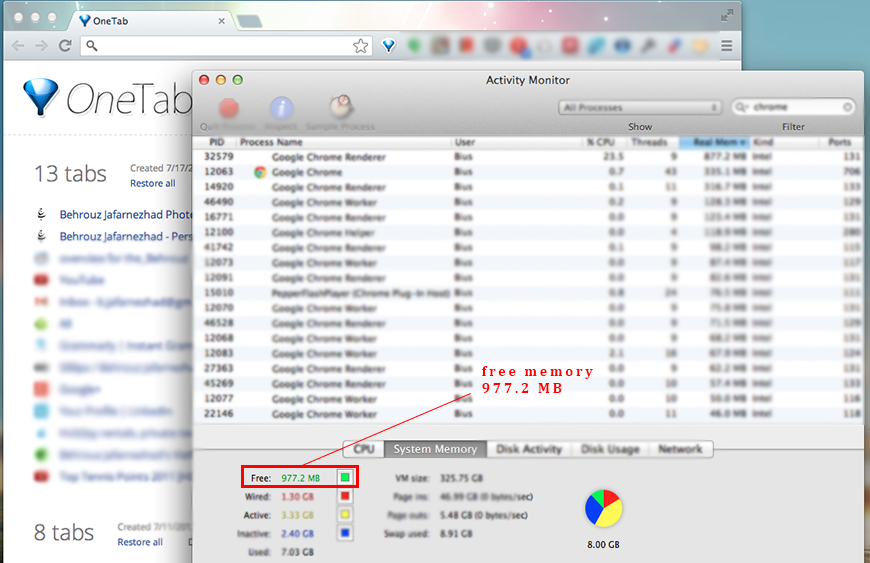This screenshot has height=563, width=870.
Task: Sort by Threads column header
Action: point(652,143)
